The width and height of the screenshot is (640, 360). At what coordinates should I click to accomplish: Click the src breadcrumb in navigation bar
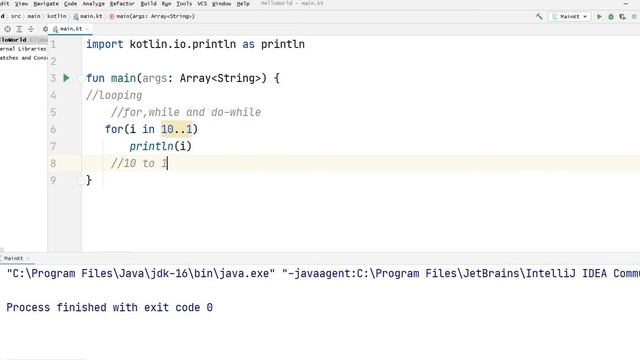click(16, 16)
